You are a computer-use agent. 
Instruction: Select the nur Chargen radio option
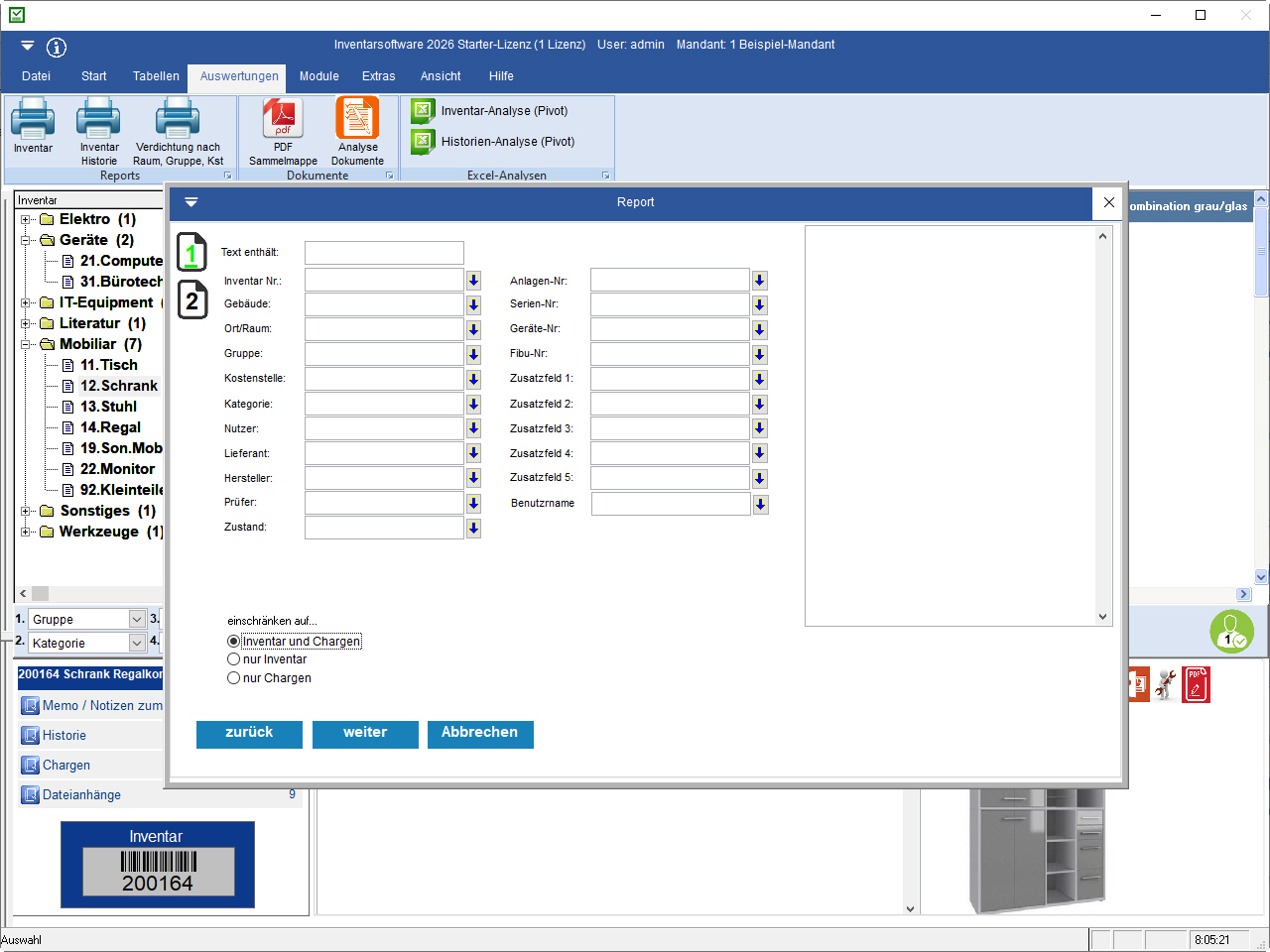coord(269,678)
